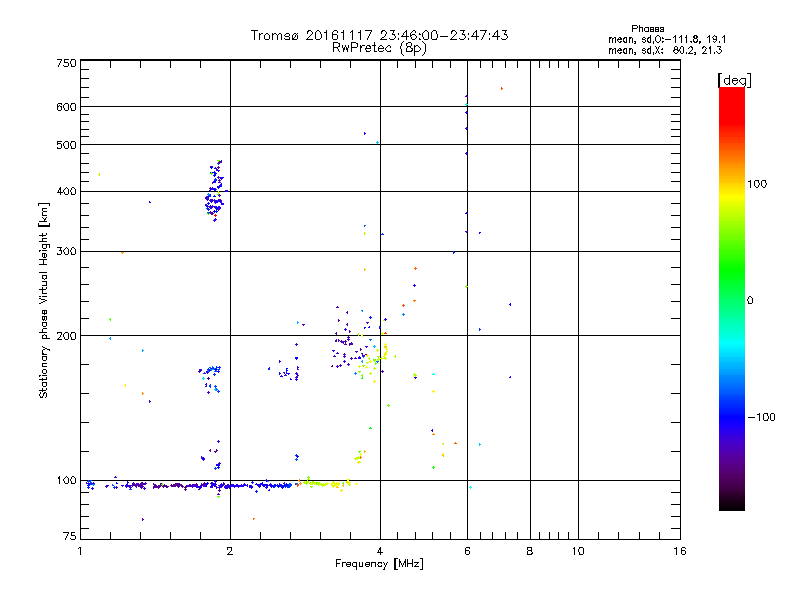
Task: Click the colorbar '-100' tick label
Action: point(761,417)
